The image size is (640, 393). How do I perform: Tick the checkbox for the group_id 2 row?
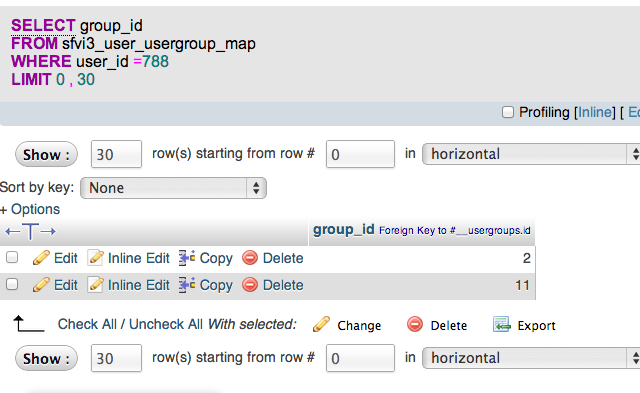[12, 258]
